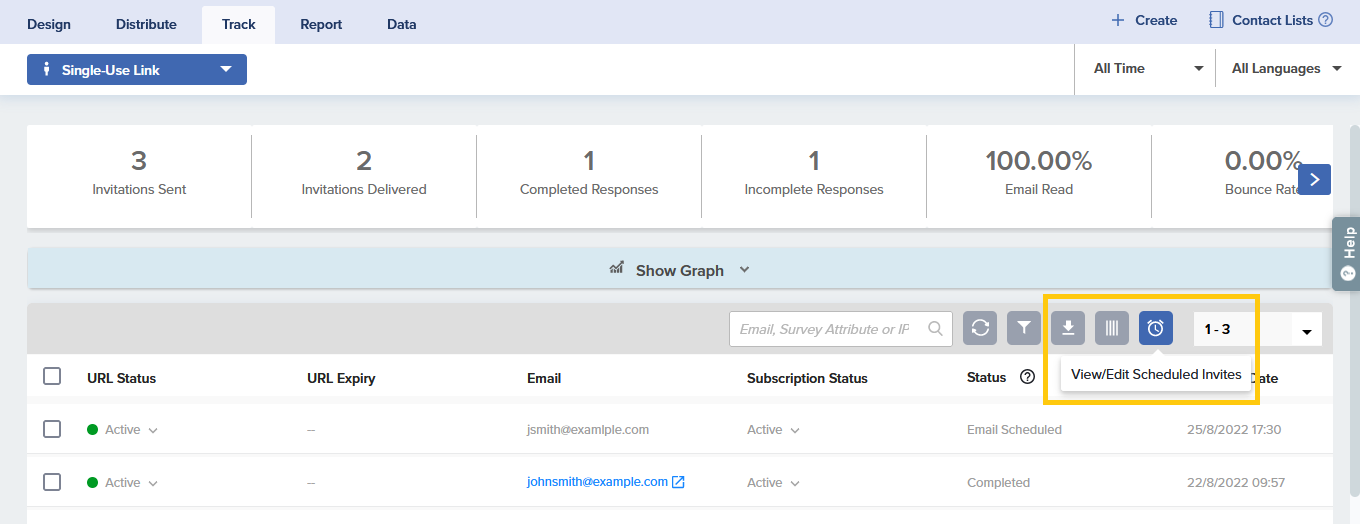Expand the All Languages dropdown

1289,69
